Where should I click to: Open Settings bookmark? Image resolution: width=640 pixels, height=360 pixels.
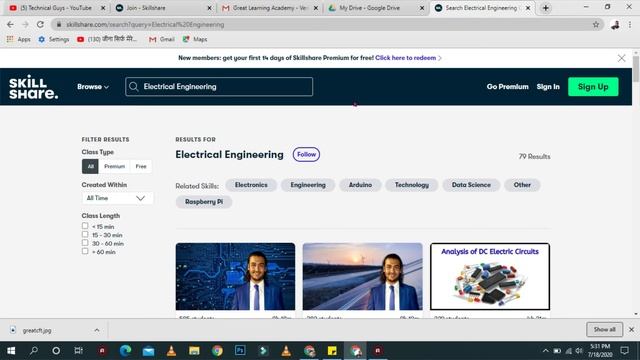53,39
